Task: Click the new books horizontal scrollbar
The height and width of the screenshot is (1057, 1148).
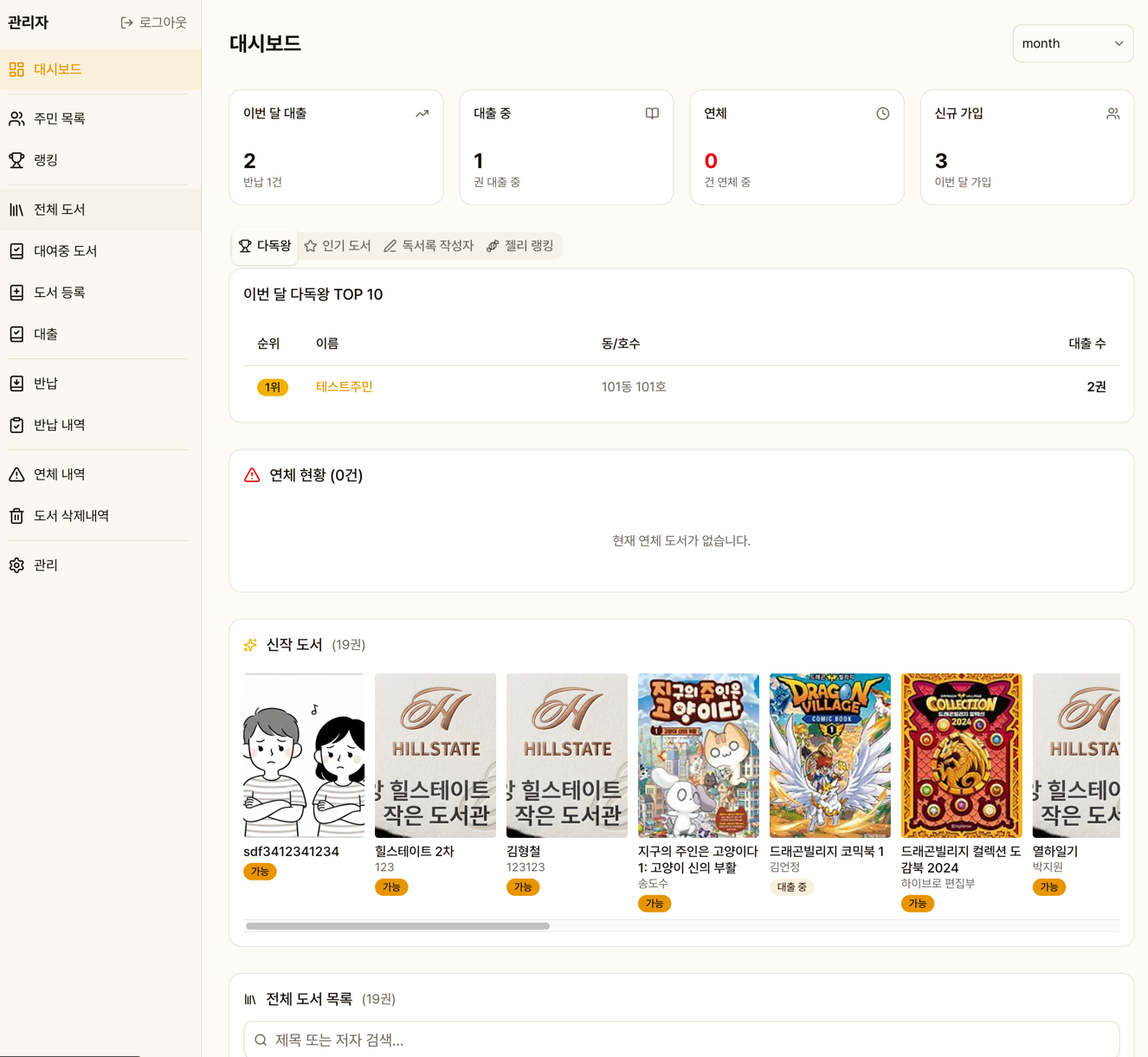Action: pos(397,926)
